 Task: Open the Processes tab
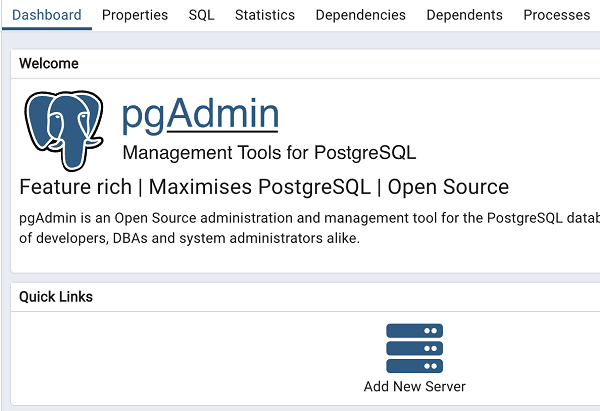[x=556, y=15]
